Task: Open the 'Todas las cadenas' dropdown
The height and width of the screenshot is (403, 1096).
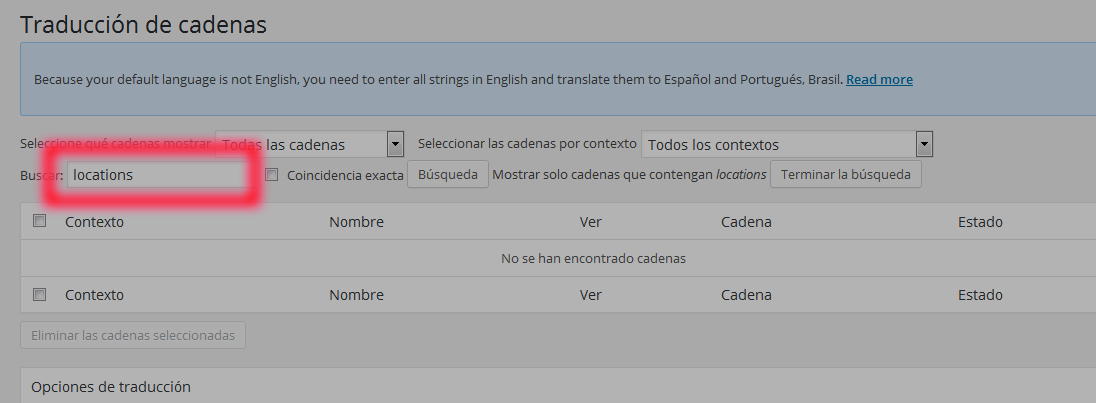Action: [310, 145]
